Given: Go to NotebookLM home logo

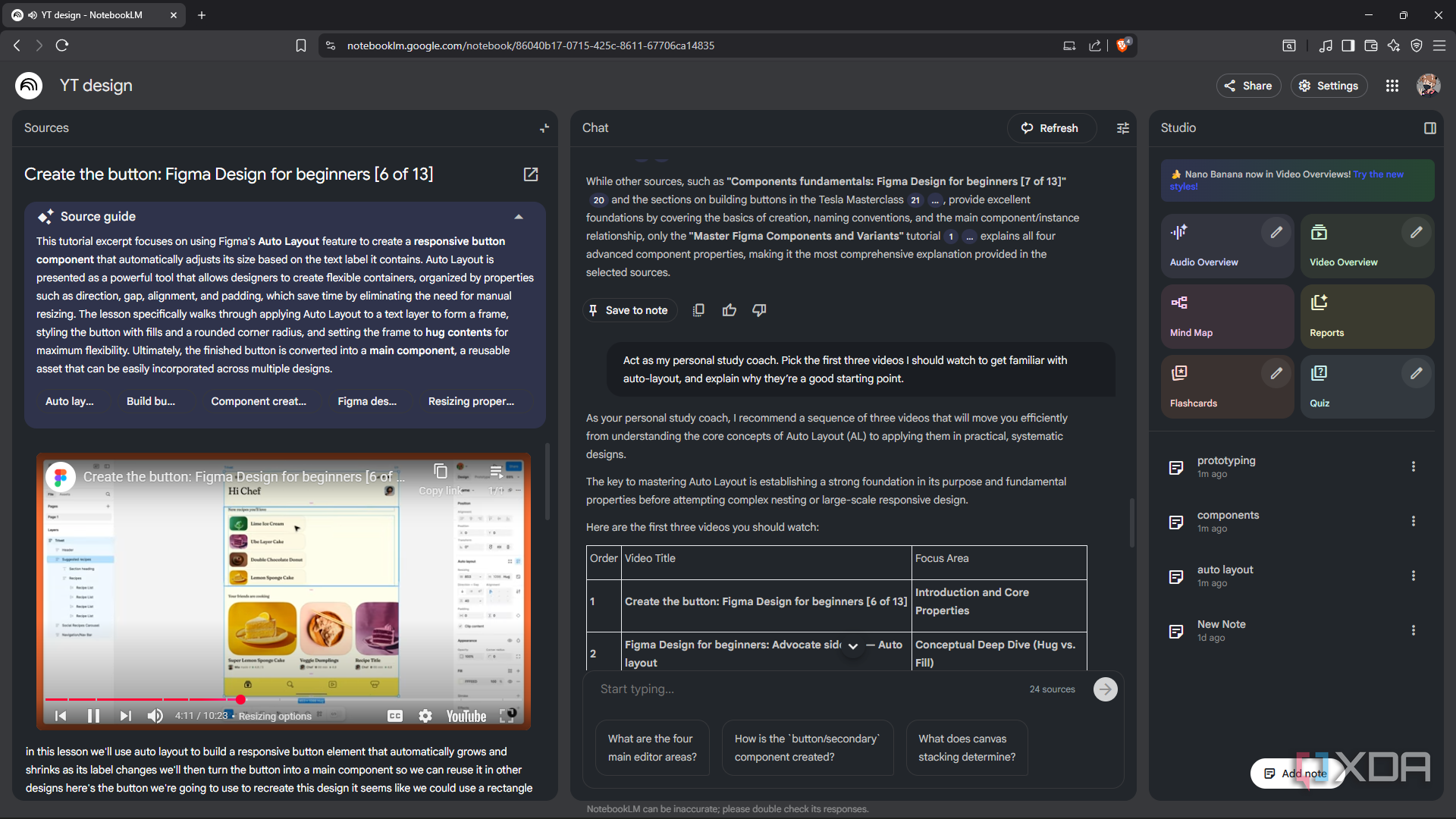Looking at the screenshot, I should (x=29, y=86).
